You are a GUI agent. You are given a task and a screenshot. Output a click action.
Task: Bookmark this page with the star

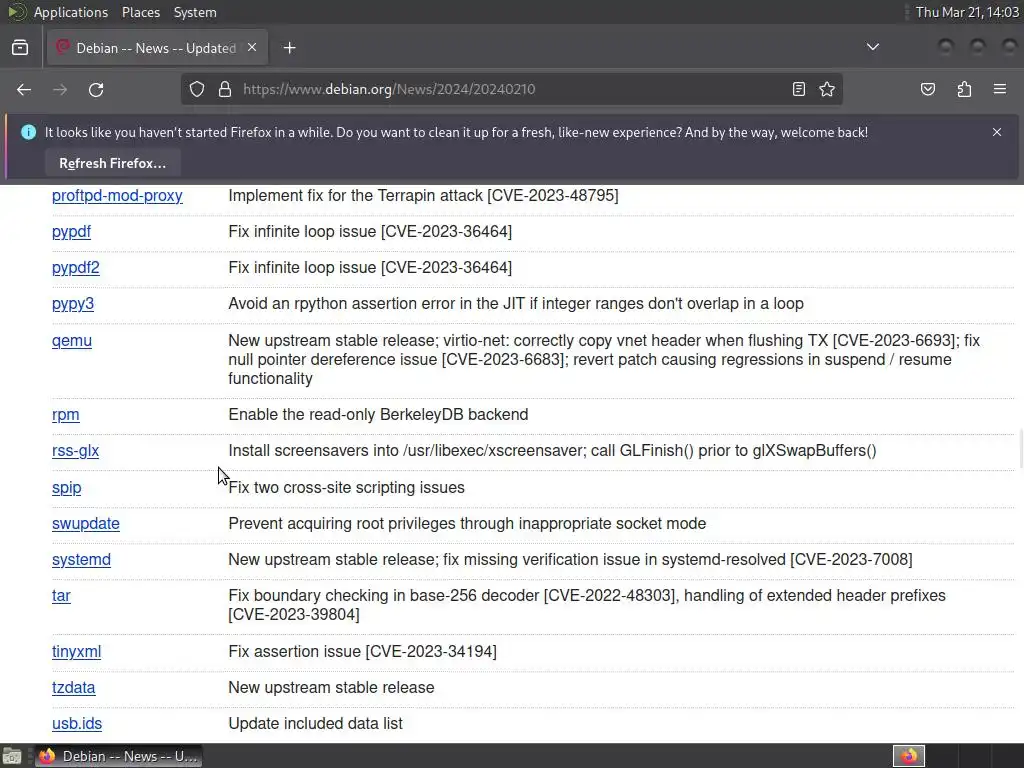827,89
